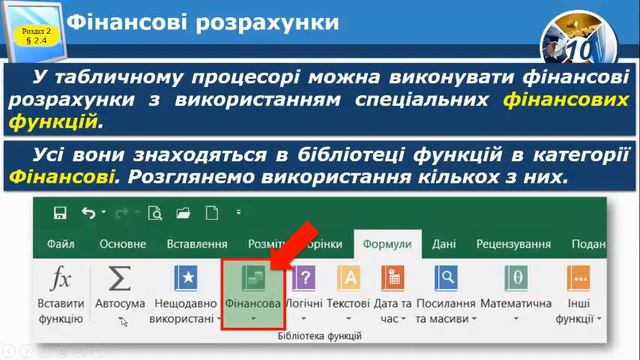The image size is (640, 360).
Task: Expand the Дата та час dropdown arrow
Action: tap(403, 318)
